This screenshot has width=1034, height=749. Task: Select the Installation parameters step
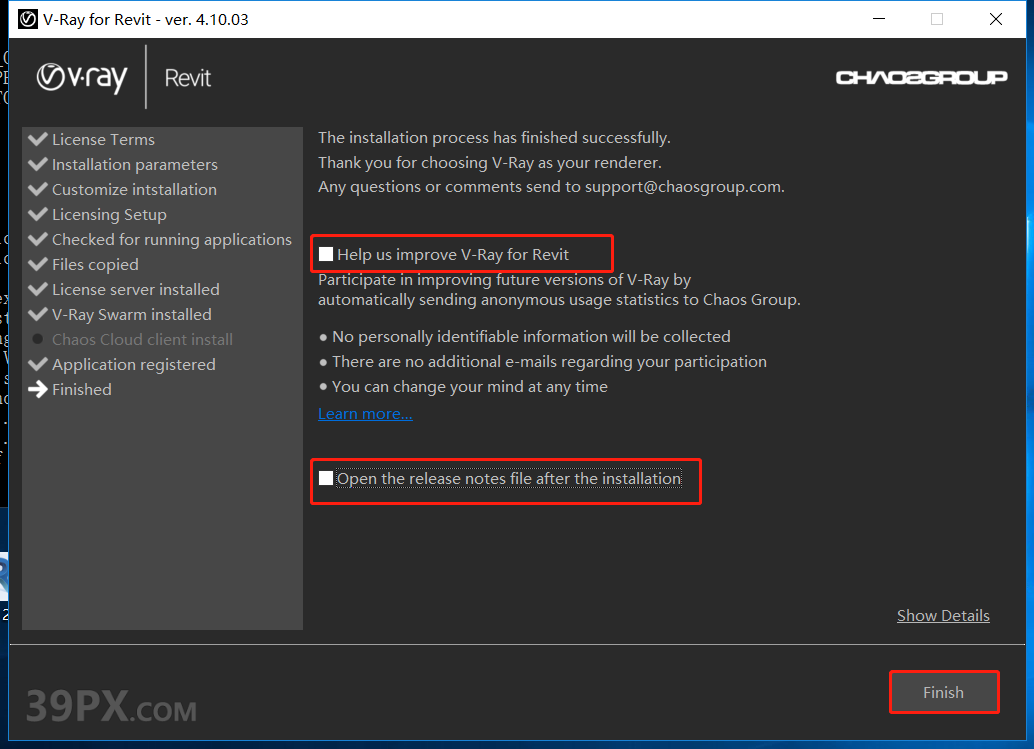pos(135,165)
